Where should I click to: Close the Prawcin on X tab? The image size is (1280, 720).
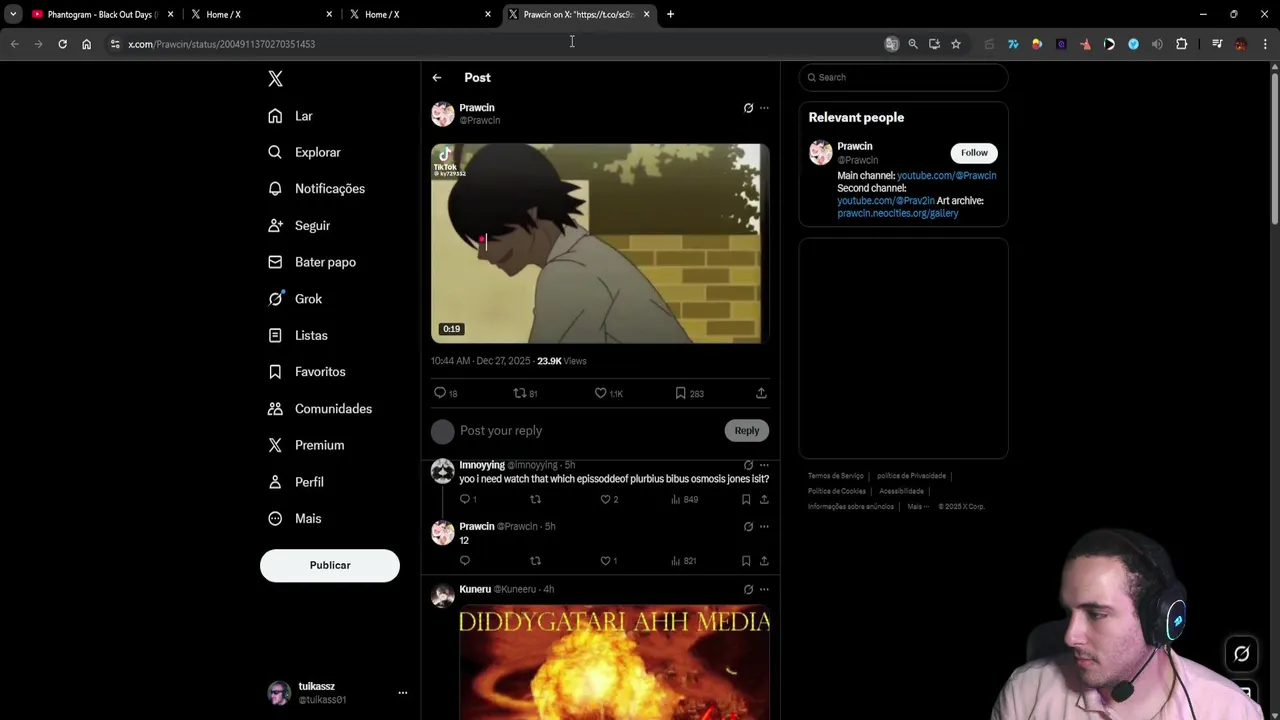pyautogui.click(x=647, y=14)
